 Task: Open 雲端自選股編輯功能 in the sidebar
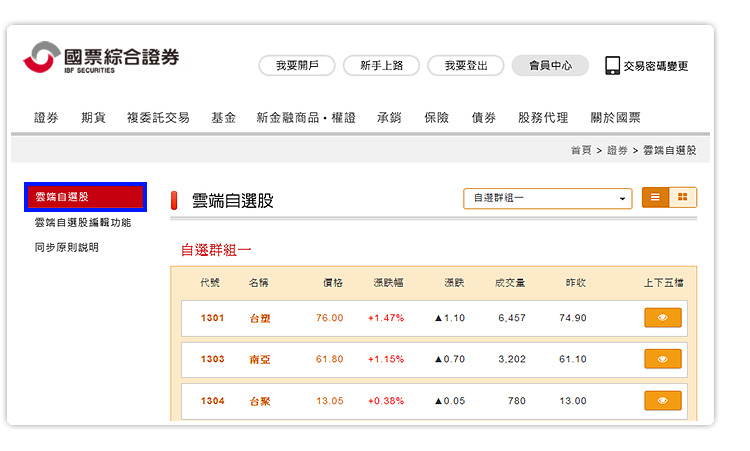83,222
